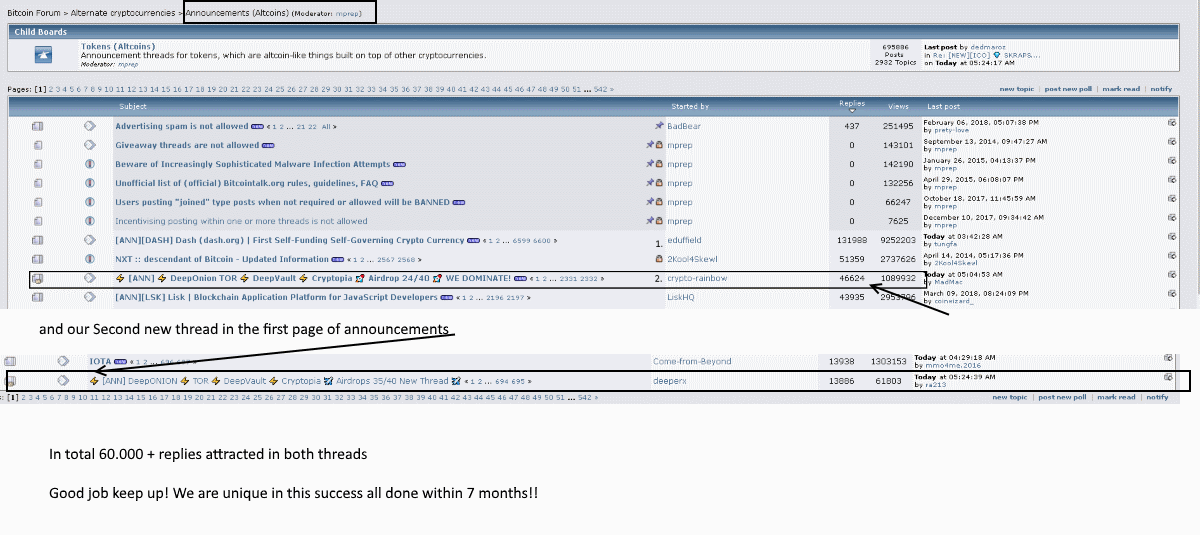Sort threads by Subject column
Screen dimensions: 1200x535
click(x=133, y=106)
